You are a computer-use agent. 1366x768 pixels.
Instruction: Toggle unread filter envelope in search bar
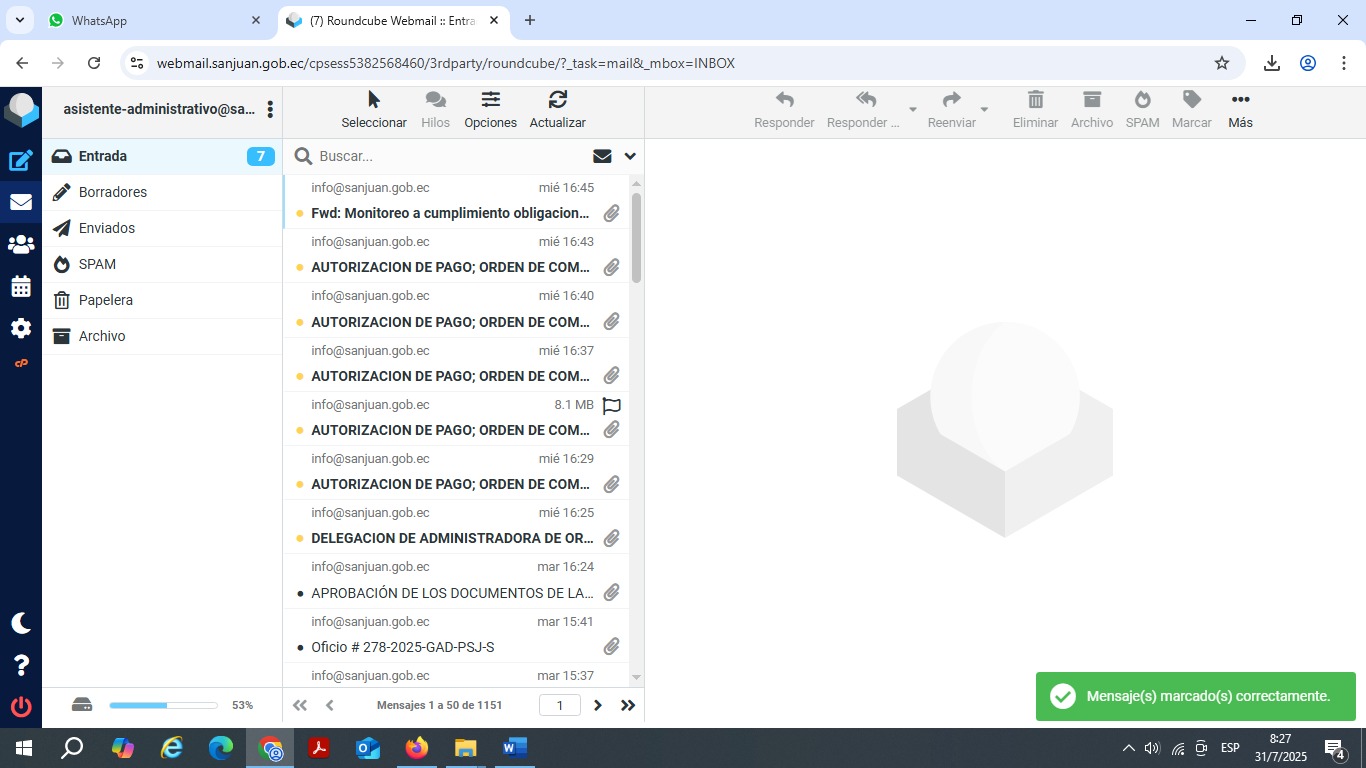point(602,156)
